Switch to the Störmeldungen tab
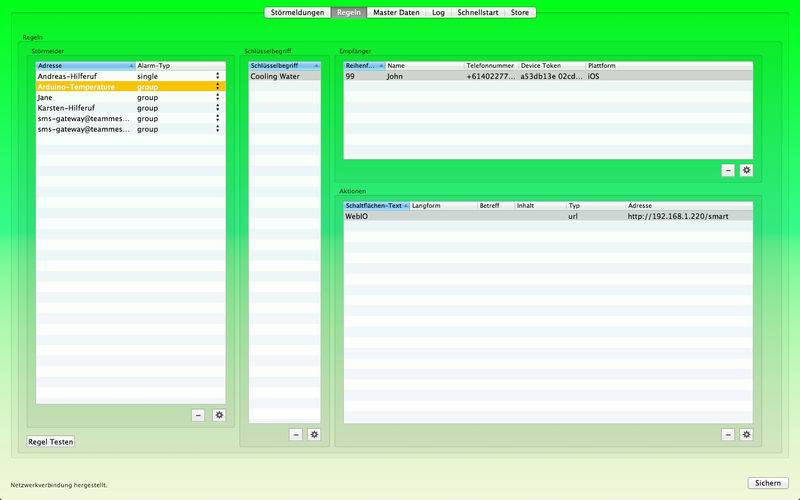This screenshot has width=800, height=500. pos(297,12)
